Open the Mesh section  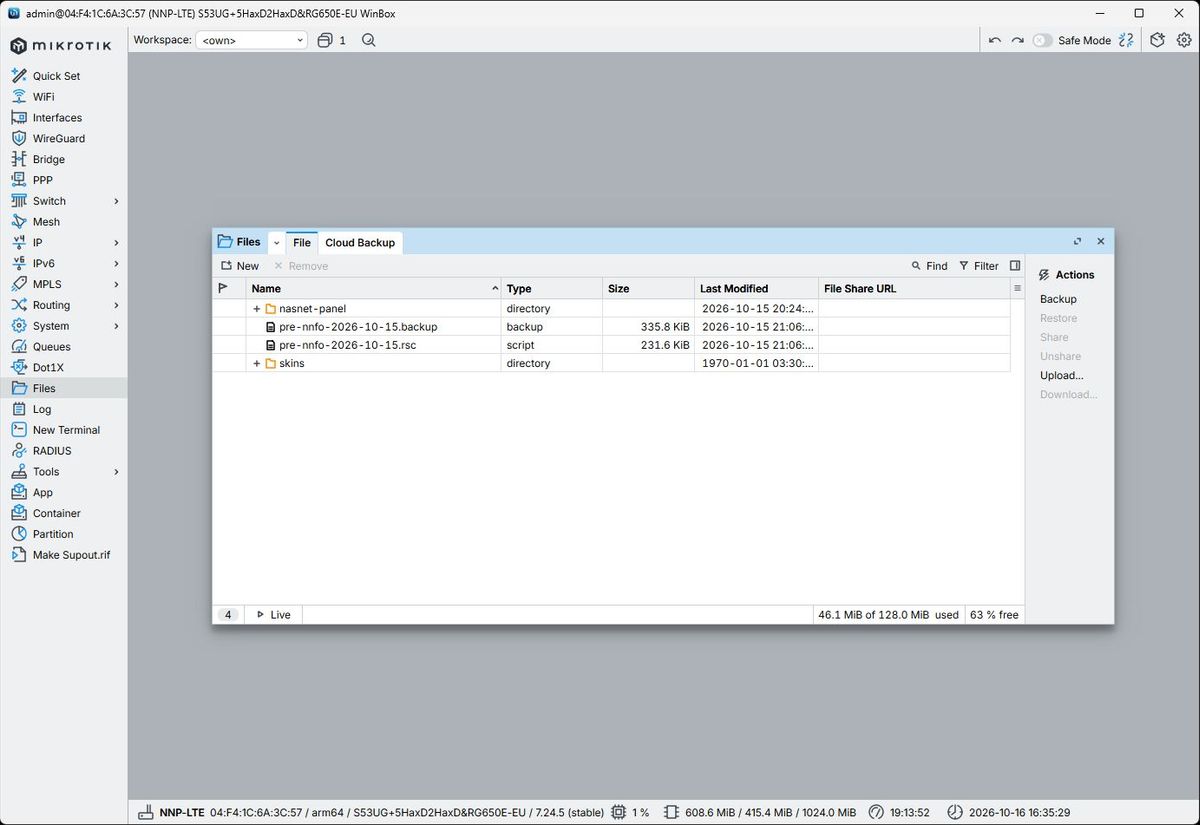pyautogui.click(x=46, y=222)
